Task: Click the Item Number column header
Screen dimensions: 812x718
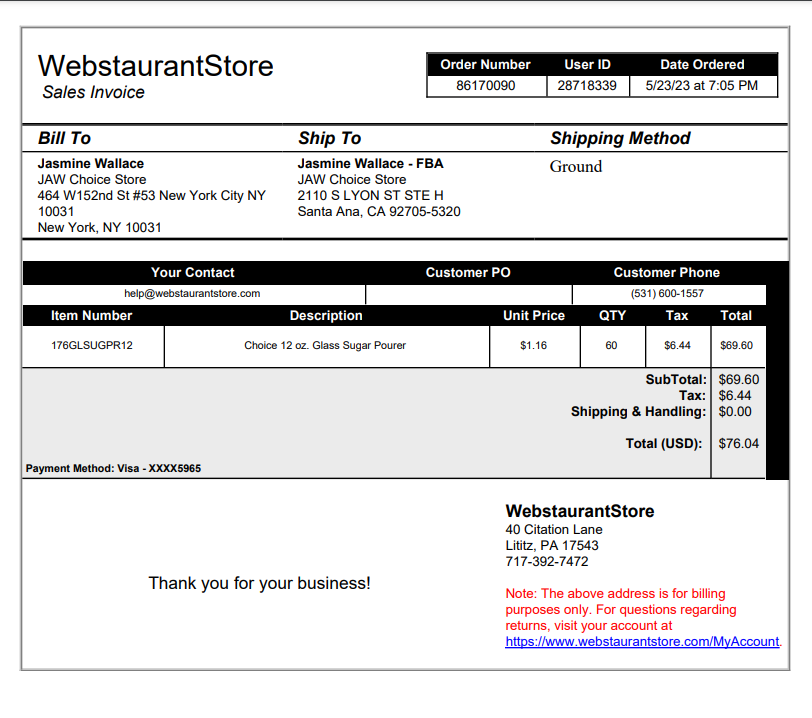Action: (91, 315)
